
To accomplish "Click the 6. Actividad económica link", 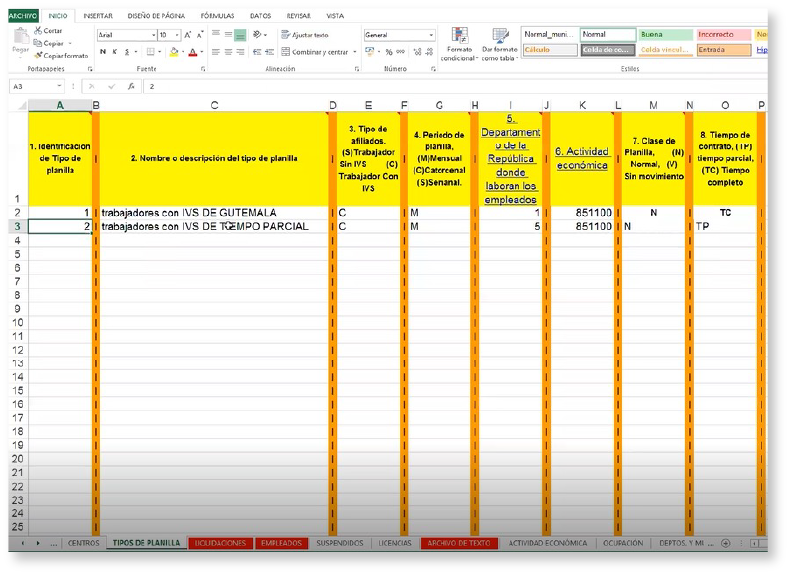I will coord(582,158).
